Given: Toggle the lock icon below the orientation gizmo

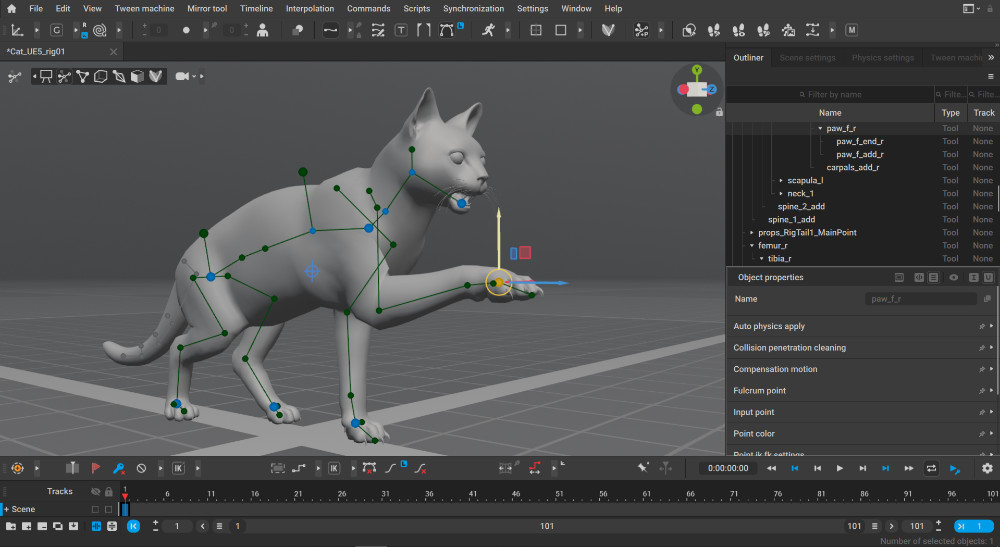Looking at the screenshot, I should [719, 112].
